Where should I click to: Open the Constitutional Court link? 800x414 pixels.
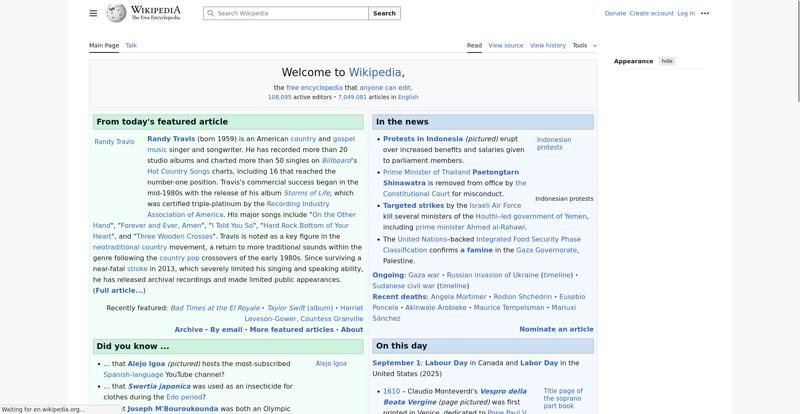tap(416, 194)
